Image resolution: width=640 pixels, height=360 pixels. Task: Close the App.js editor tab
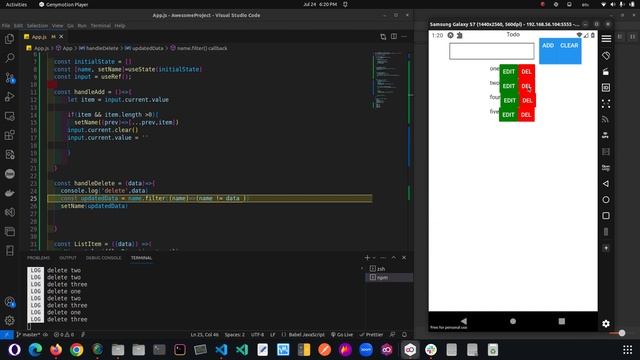pyautogui.click(x=61, y=37)
